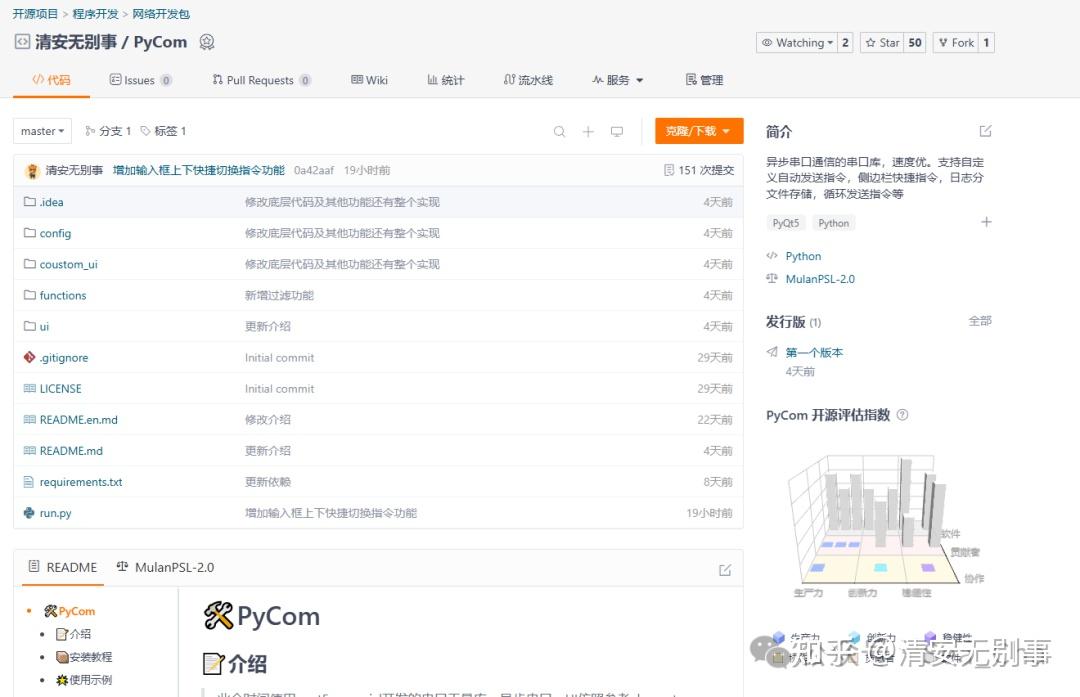
Task: Open the comments icon next to the search tools
Action: tap(617, 131)
